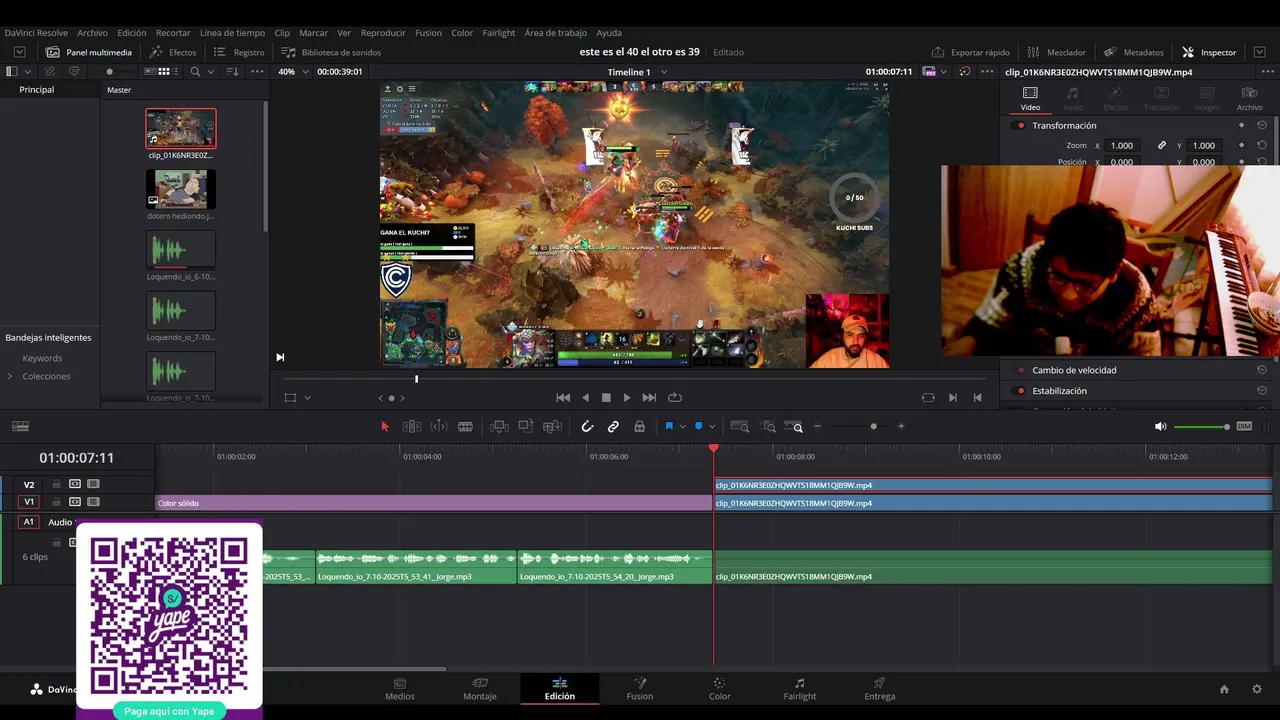Click the custom zoom icon
The image size is (1280, 720).
[795, 426]
